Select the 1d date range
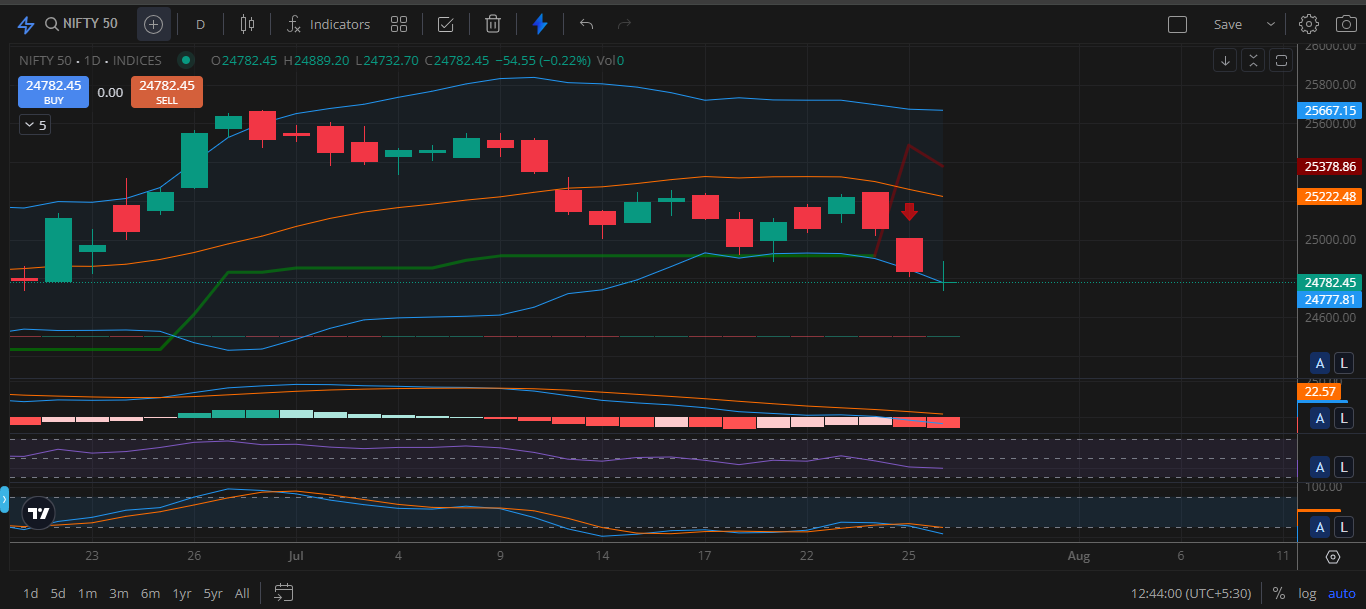The height and width of the screenshot is (609, 1366). [31, 593]
